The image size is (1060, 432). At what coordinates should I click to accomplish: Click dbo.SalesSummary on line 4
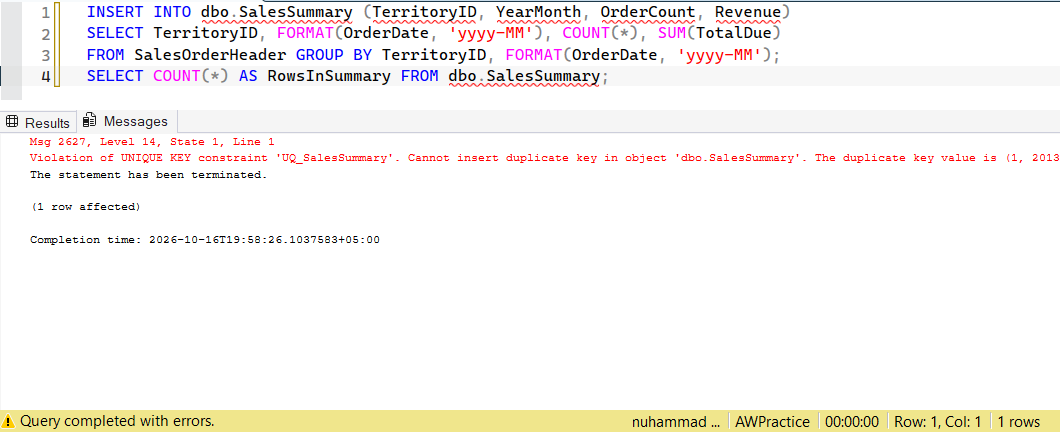click(x=524, y=76)
